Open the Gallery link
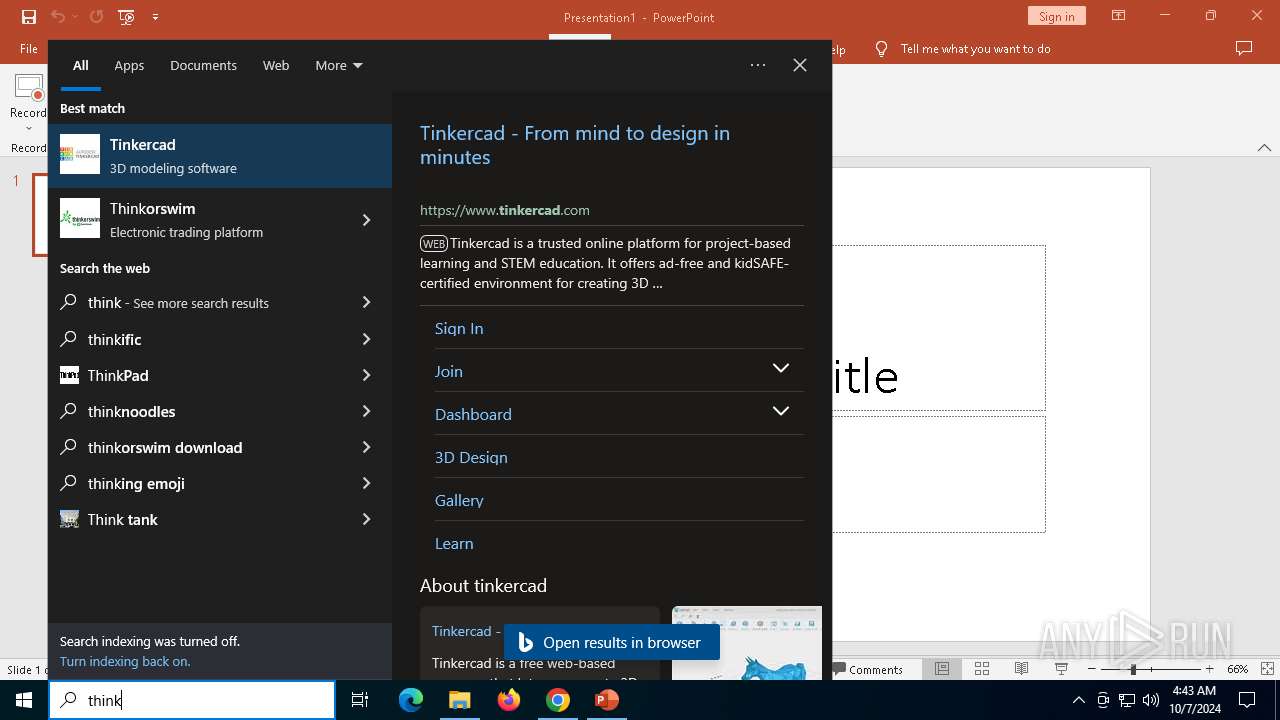 tap(459, 500)
